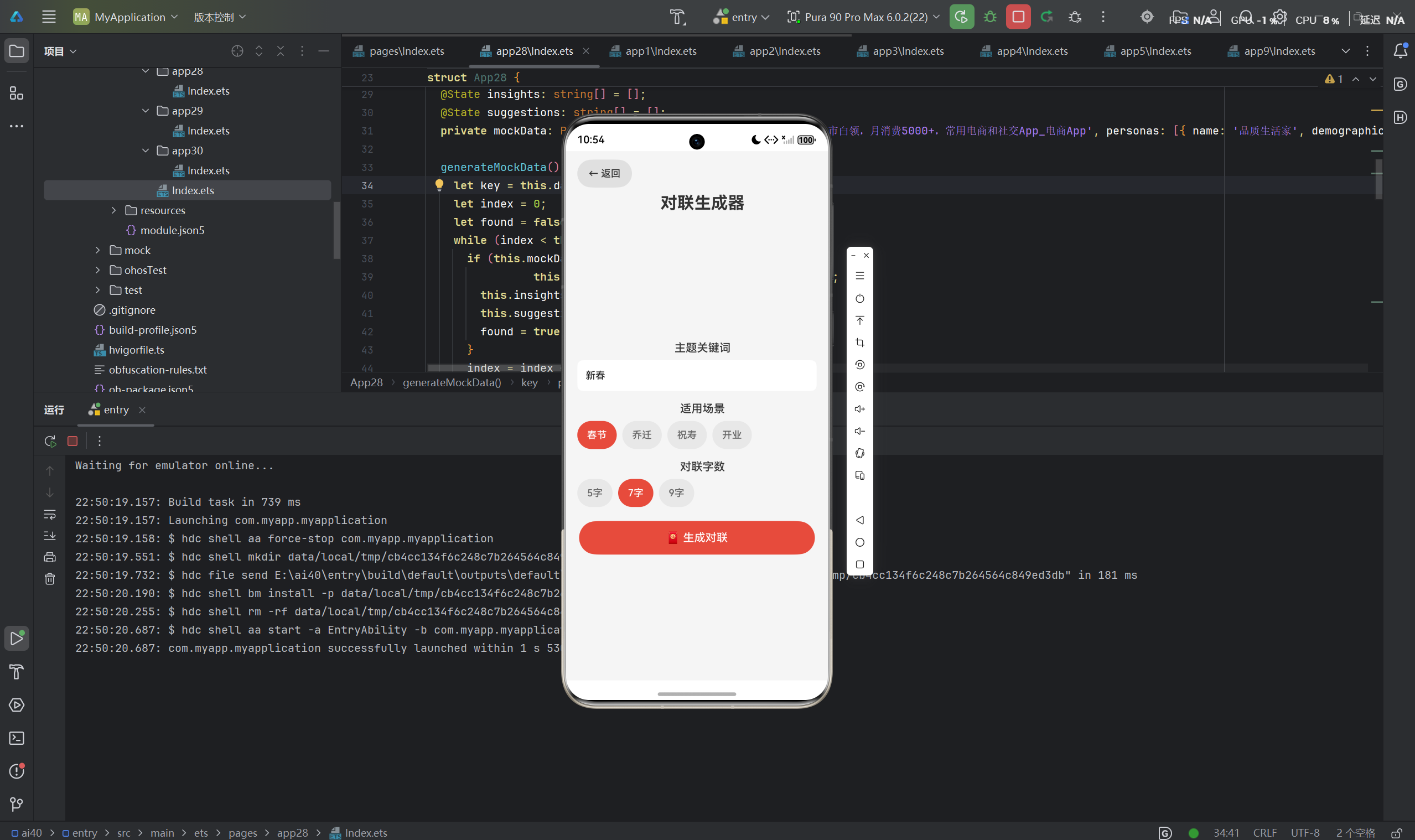
Task: Open 版本控制 dropdown
Action: [220, 17]
